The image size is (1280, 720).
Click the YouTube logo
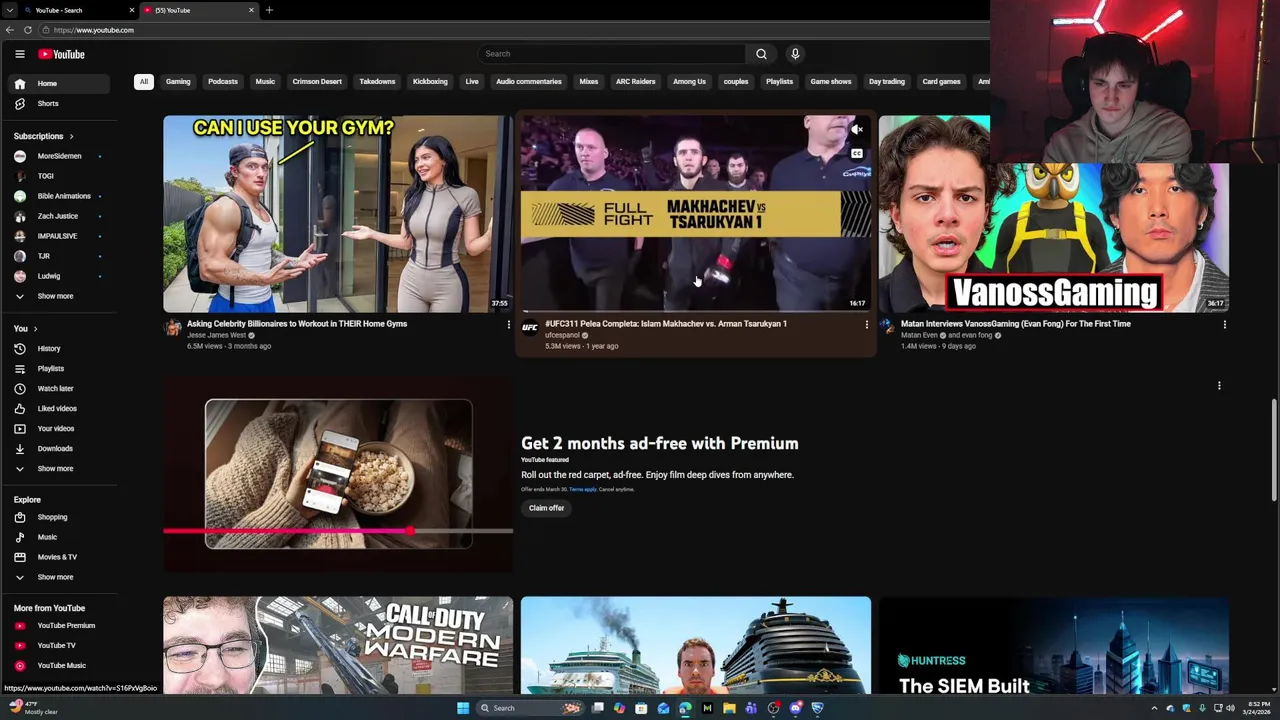click(62, 54)
